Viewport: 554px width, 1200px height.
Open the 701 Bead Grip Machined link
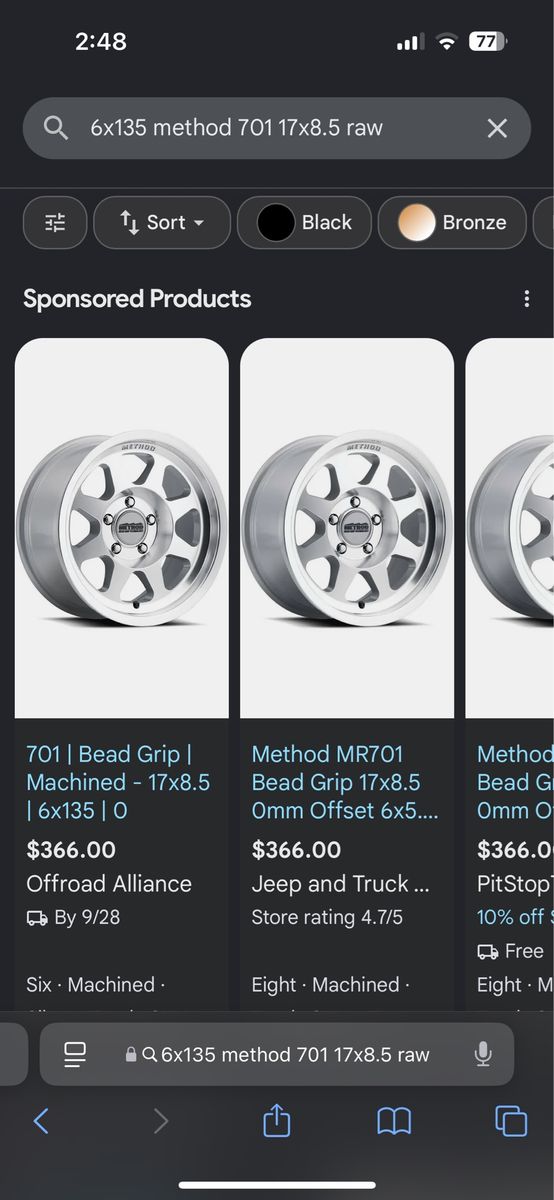118,782
